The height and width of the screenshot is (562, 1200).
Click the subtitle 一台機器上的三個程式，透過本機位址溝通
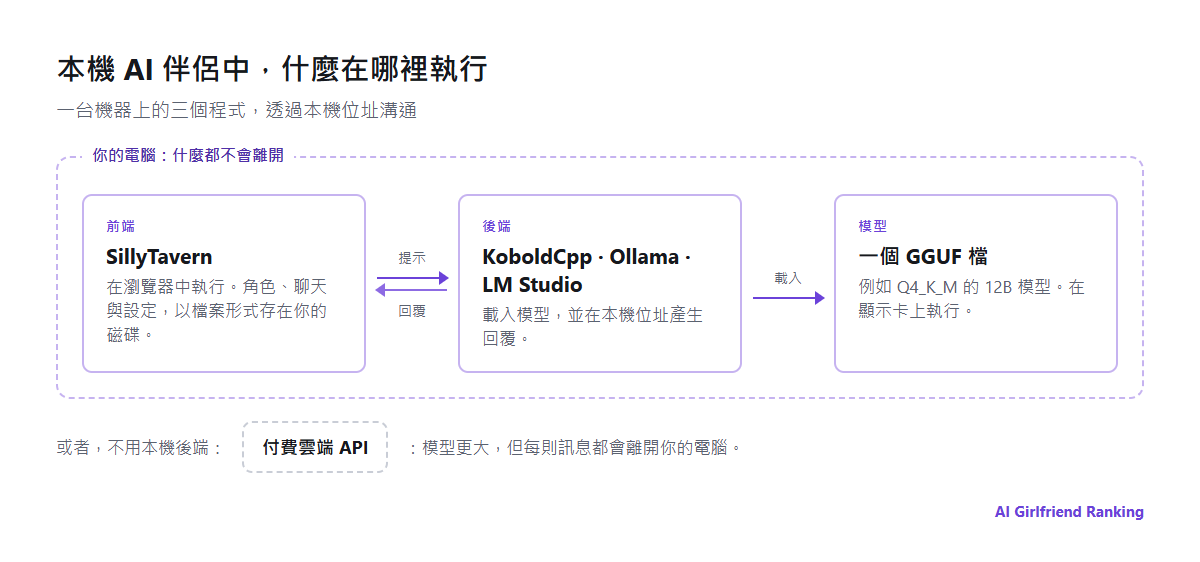(237, 111)
